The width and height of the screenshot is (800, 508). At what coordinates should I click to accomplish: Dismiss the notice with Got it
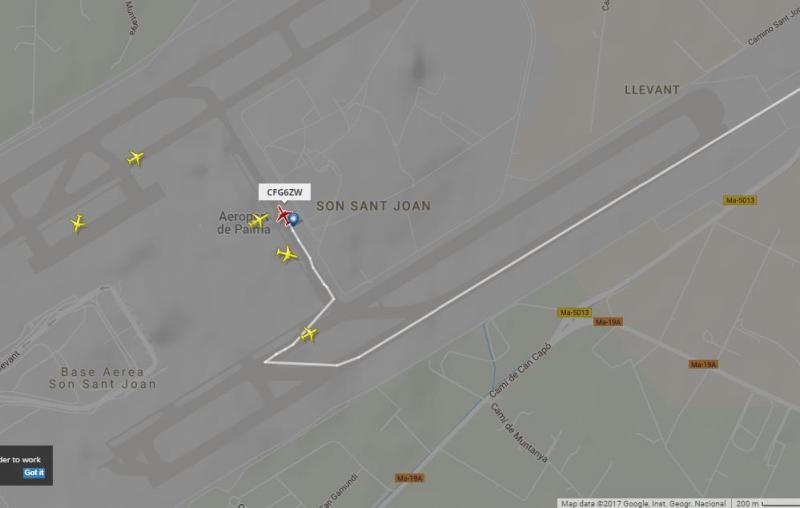(x=34, y=473)
